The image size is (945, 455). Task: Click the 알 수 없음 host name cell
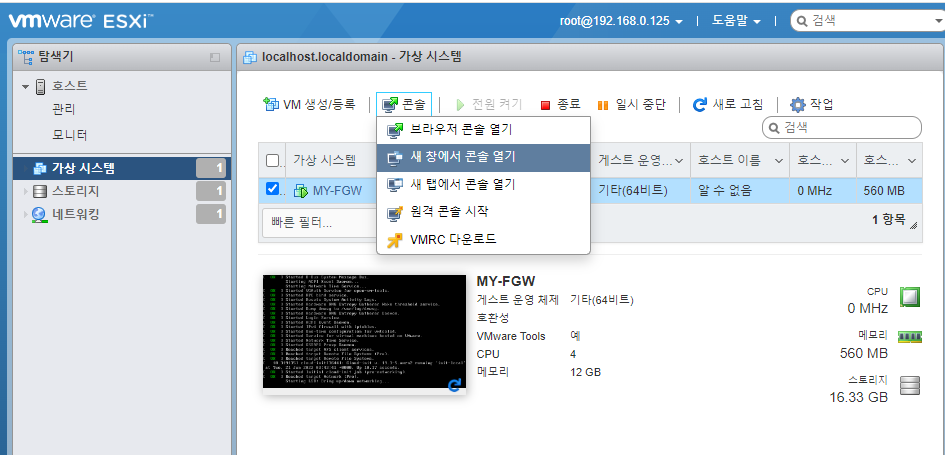[x=725, y=191]
